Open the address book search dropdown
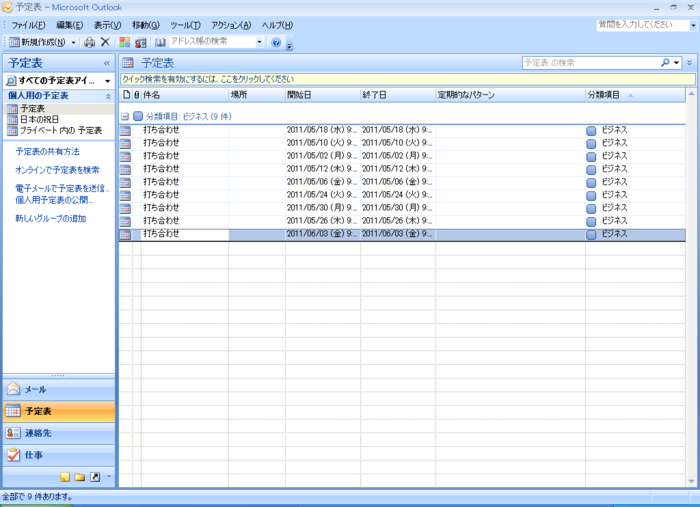This screenshot has height=507, width=700. (259, 42)
